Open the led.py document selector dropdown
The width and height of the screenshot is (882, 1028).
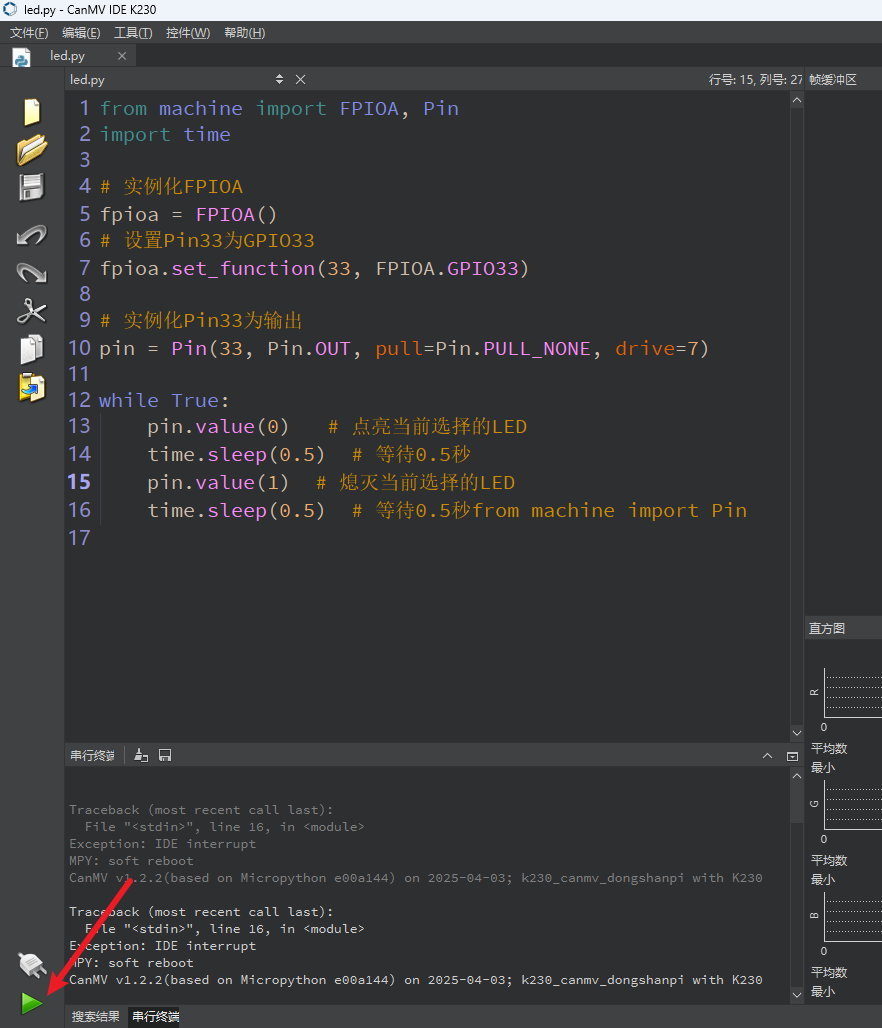279,79
